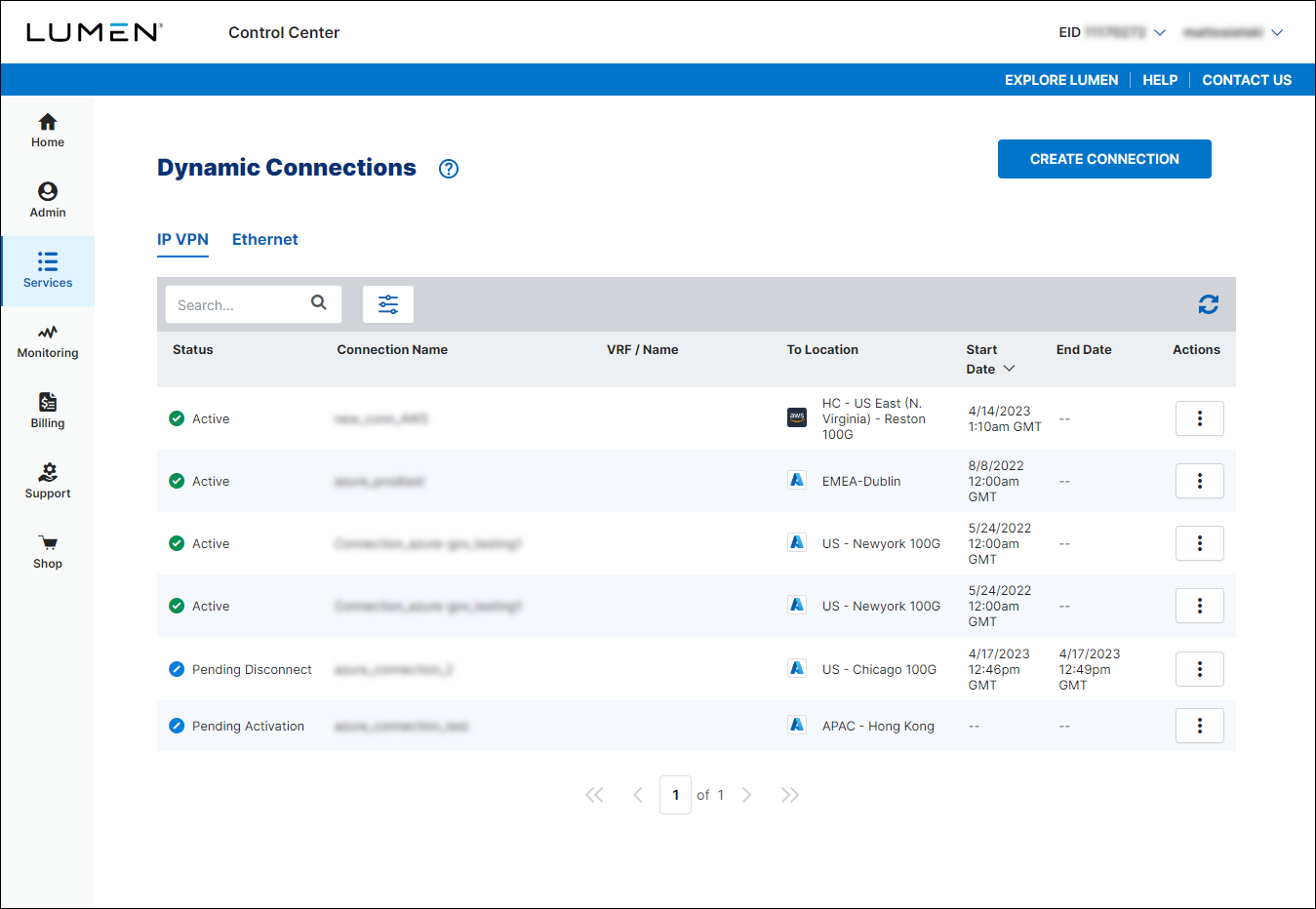Click 'Pending Disconnect' status text
1316x909 pixels.
click(252, 669)
